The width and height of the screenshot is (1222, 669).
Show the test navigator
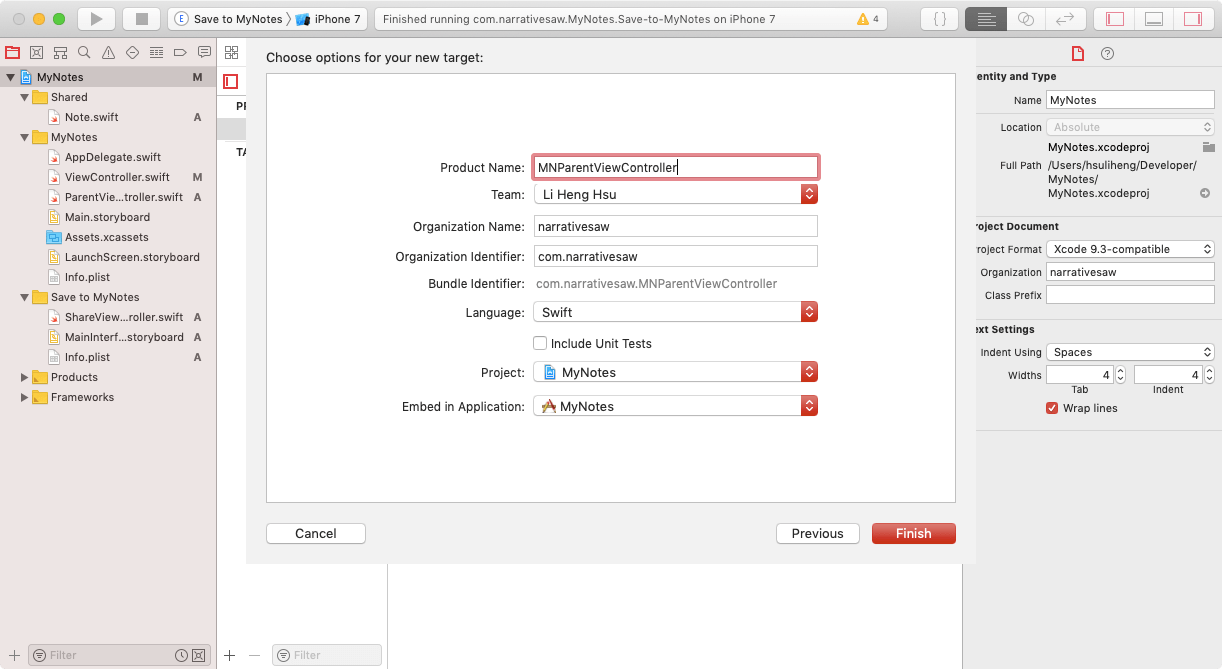tap(132, 52)
